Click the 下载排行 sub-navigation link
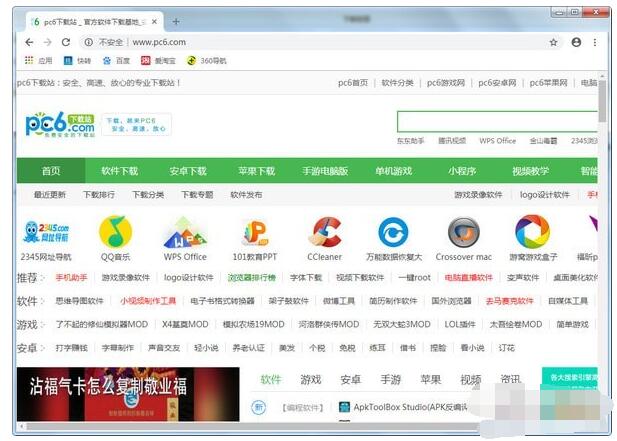617x441 pixels. 99,195
